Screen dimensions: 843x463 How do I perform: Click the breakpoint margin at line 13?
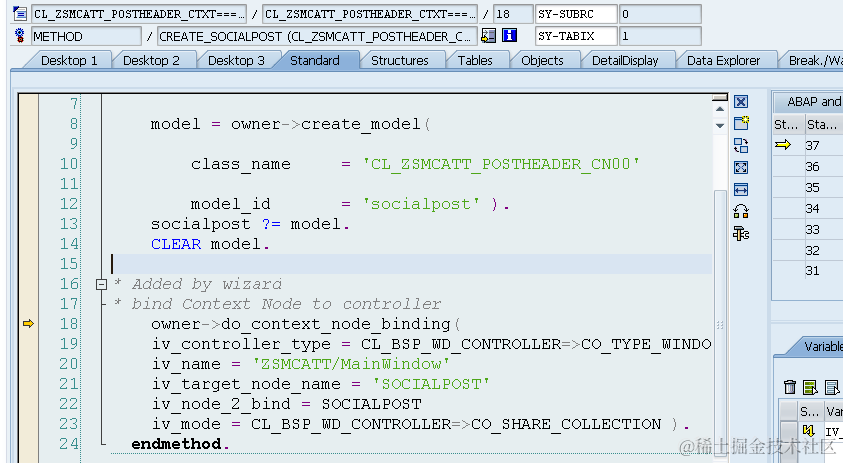tap(28, 224)
